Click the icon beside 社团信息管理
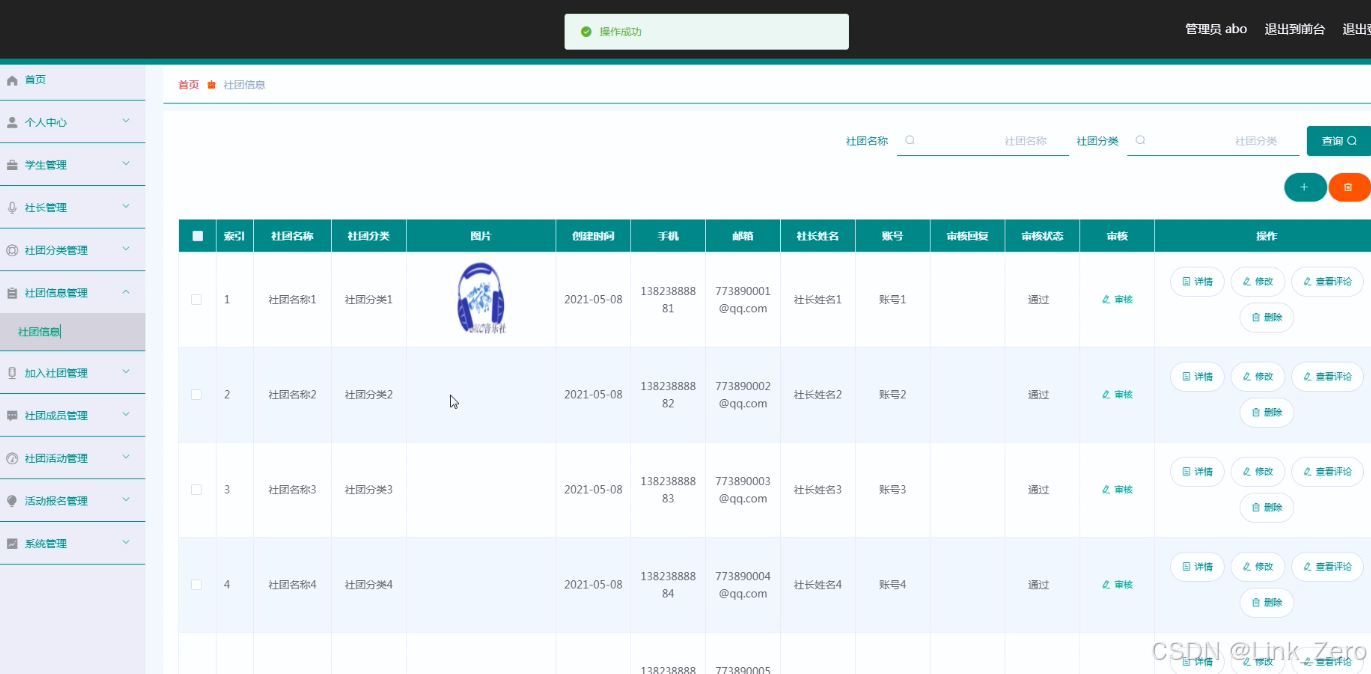This screenshot has width=1371, height=674. click(x=12, y=293)
